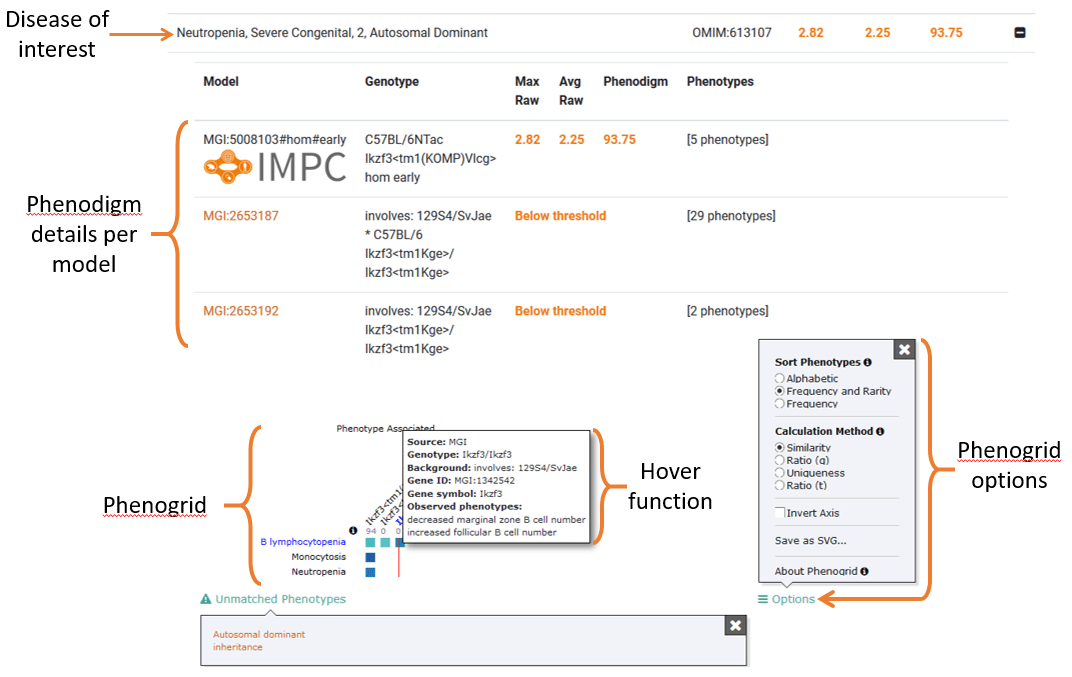
Task: Click info icon beside Calculation Method
Action: [880, 432]
